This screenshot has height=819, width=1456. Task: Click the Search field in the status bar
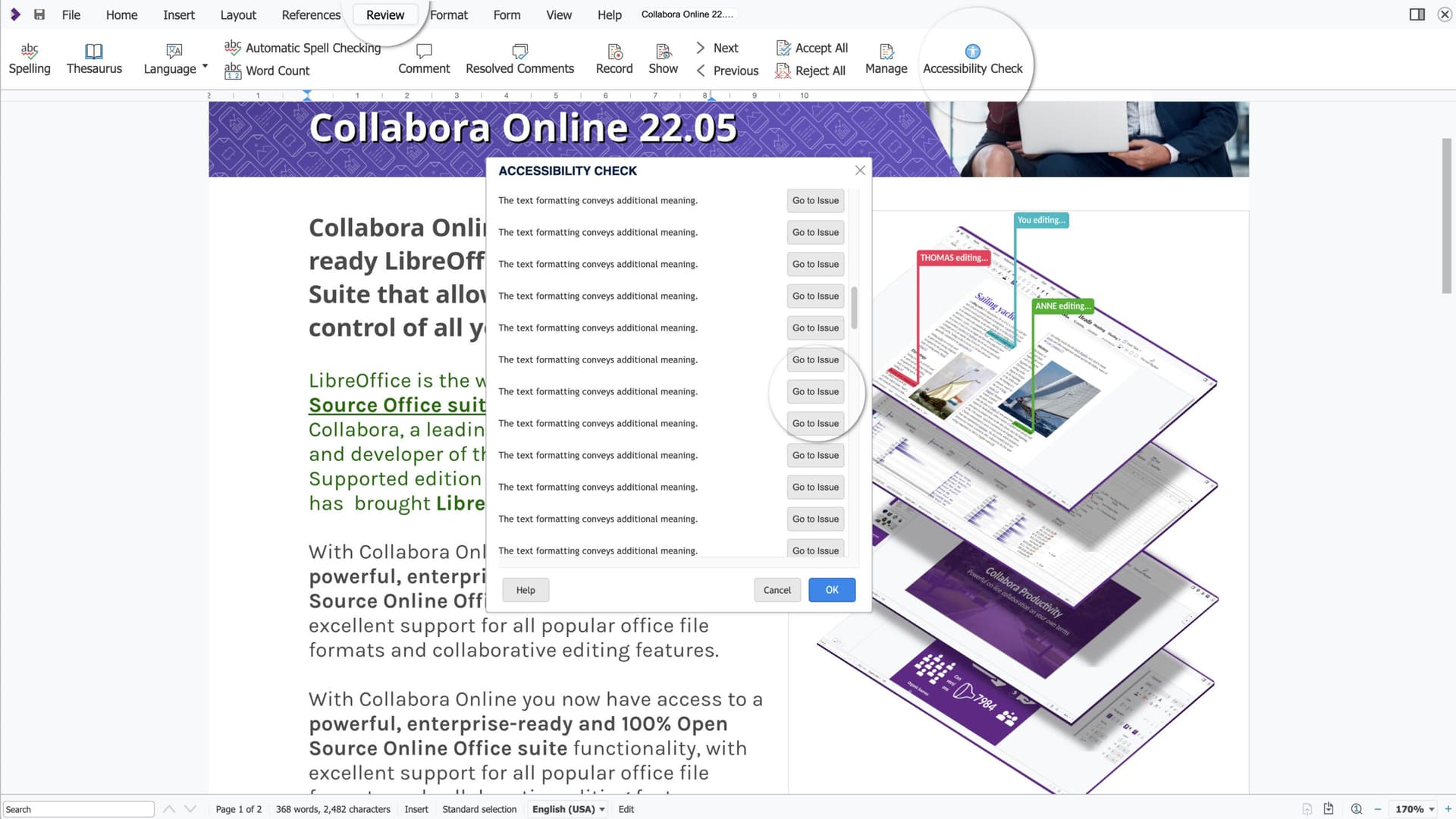[79, 809]
